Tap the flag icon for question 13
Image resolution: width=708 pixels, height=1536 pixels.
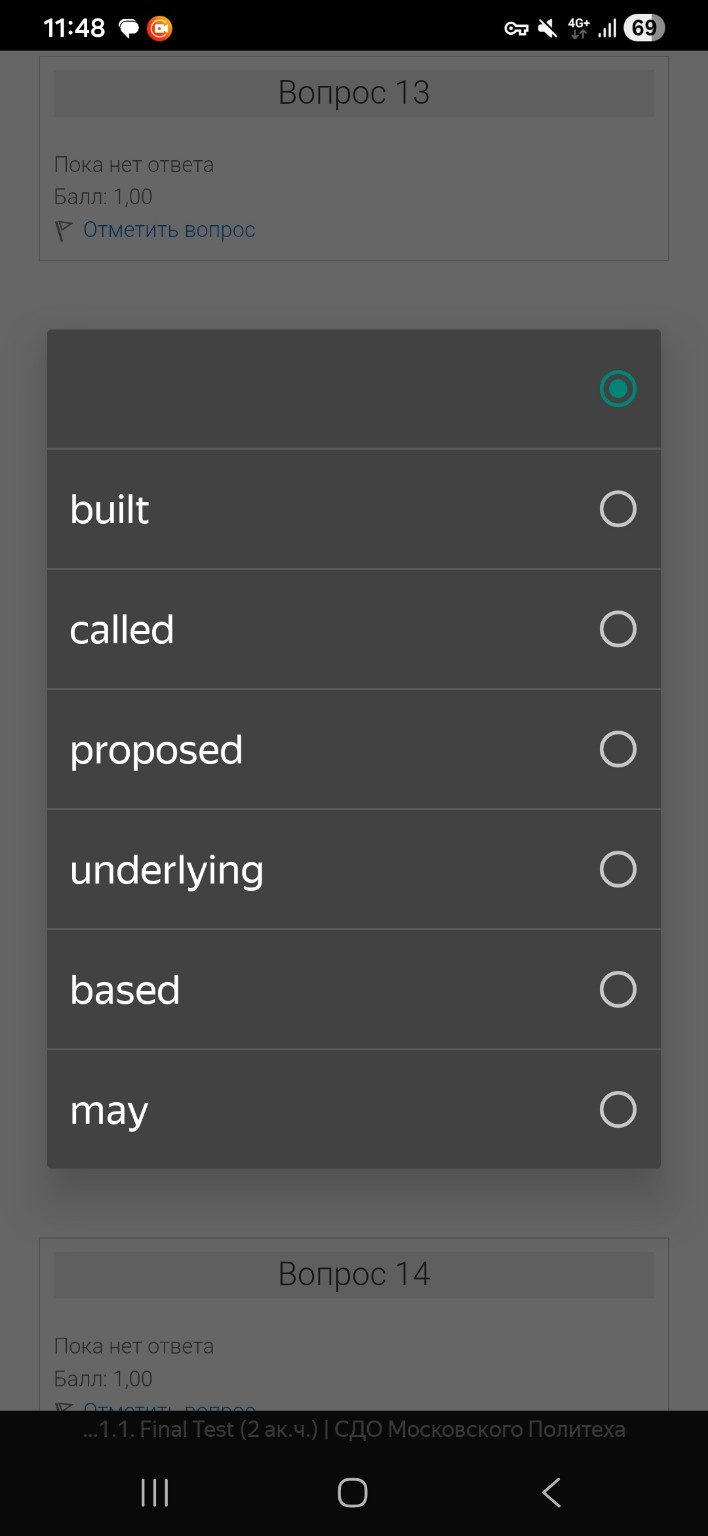(64, 231)
